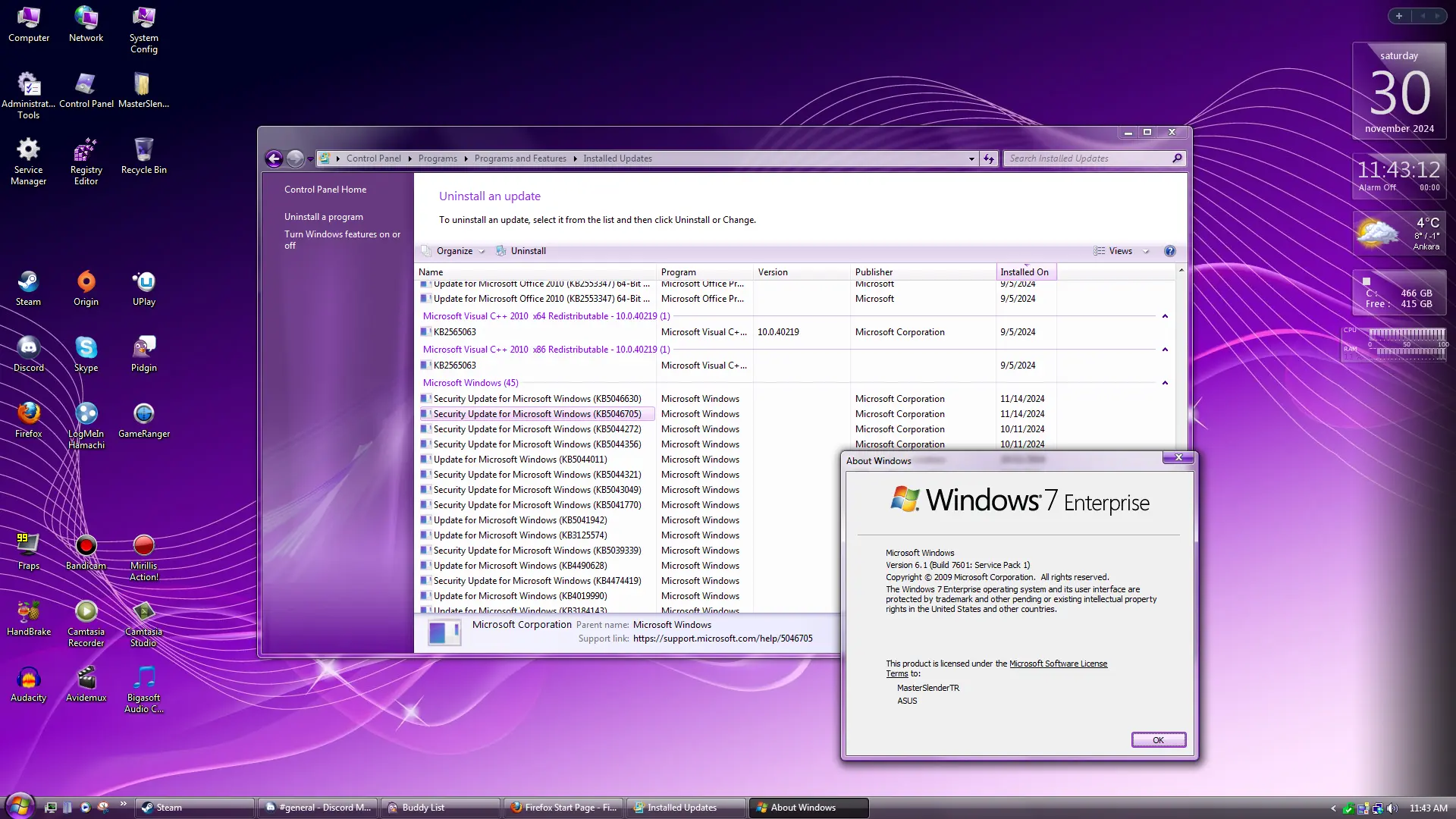Select the Bandicam desktop icon
1456x819 pixels.
[x=86, y=552]
